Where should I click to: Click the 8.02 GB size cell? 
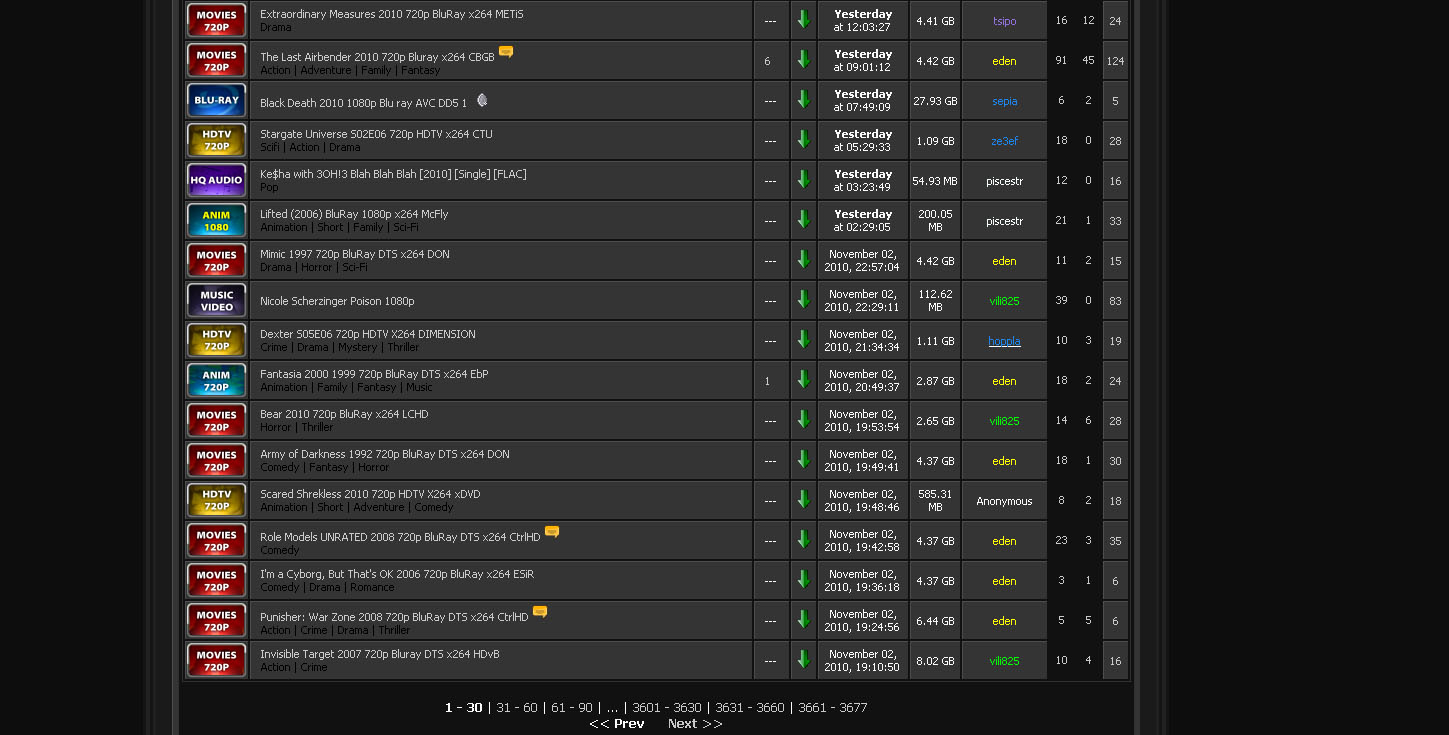click(935, 661)
